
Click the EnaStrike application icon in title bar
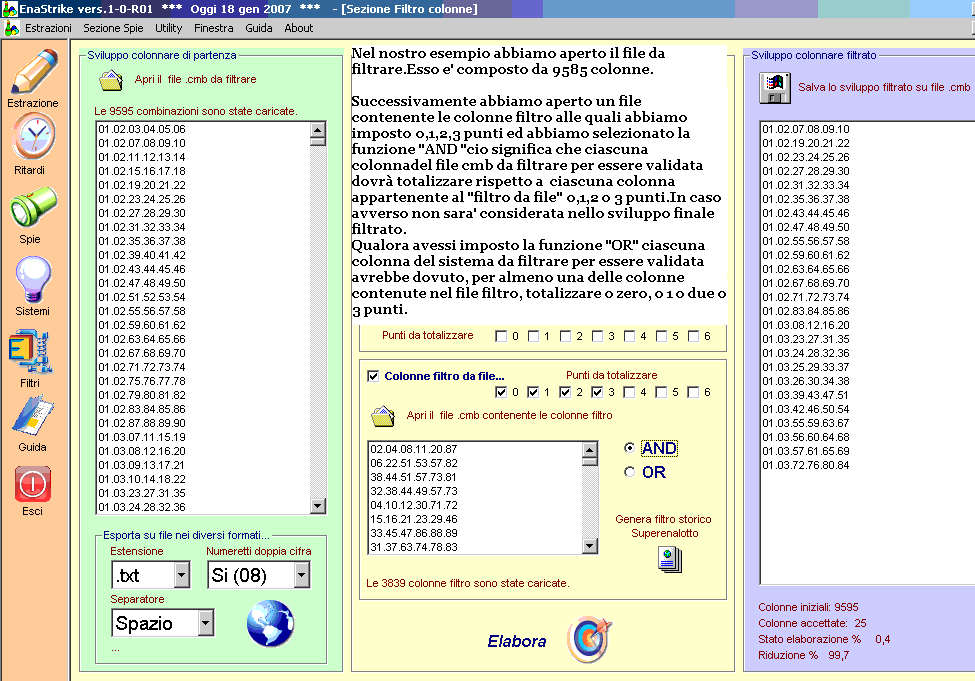(9, 9)
